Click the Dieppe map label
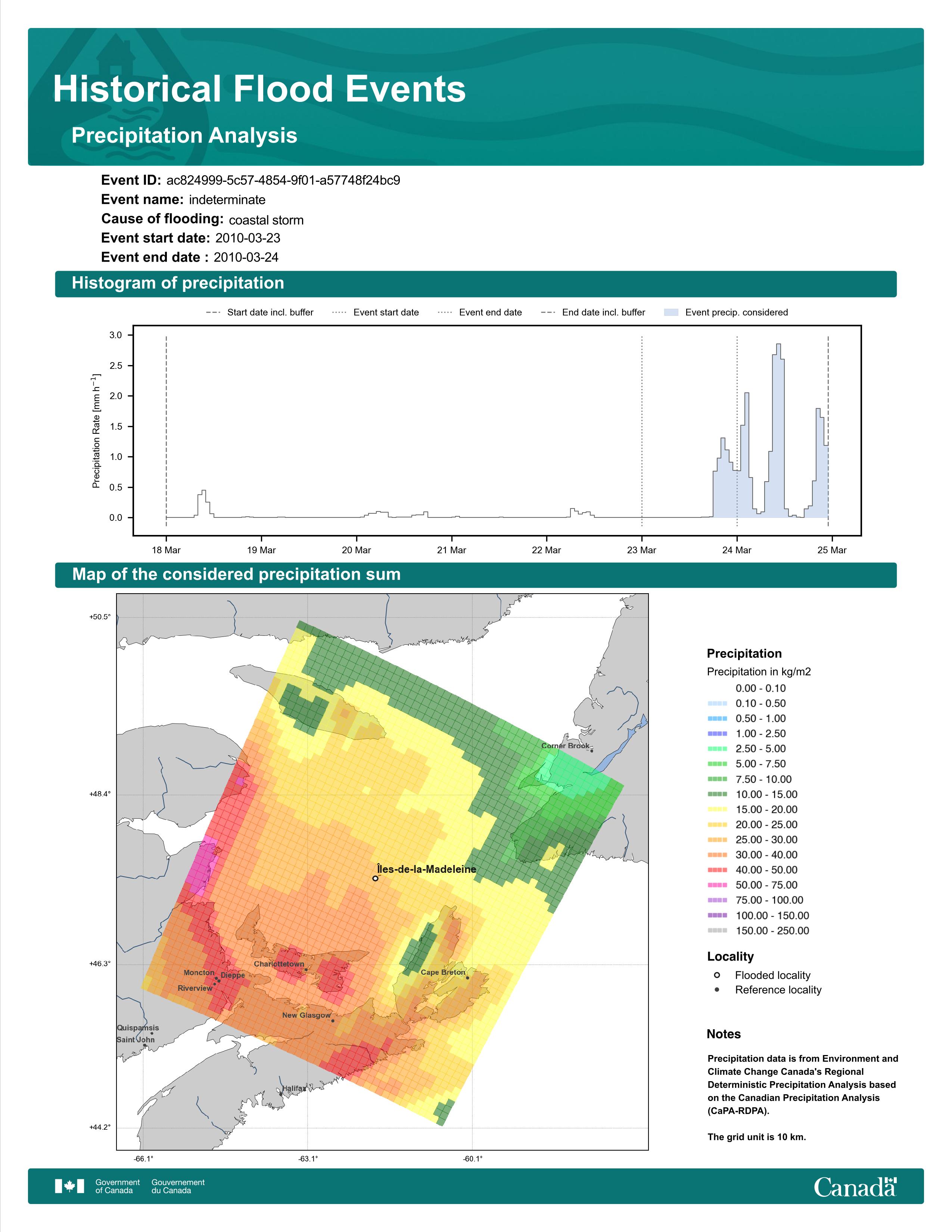The height and width of the screenshot is (1232, 952). tap(233, 975)
